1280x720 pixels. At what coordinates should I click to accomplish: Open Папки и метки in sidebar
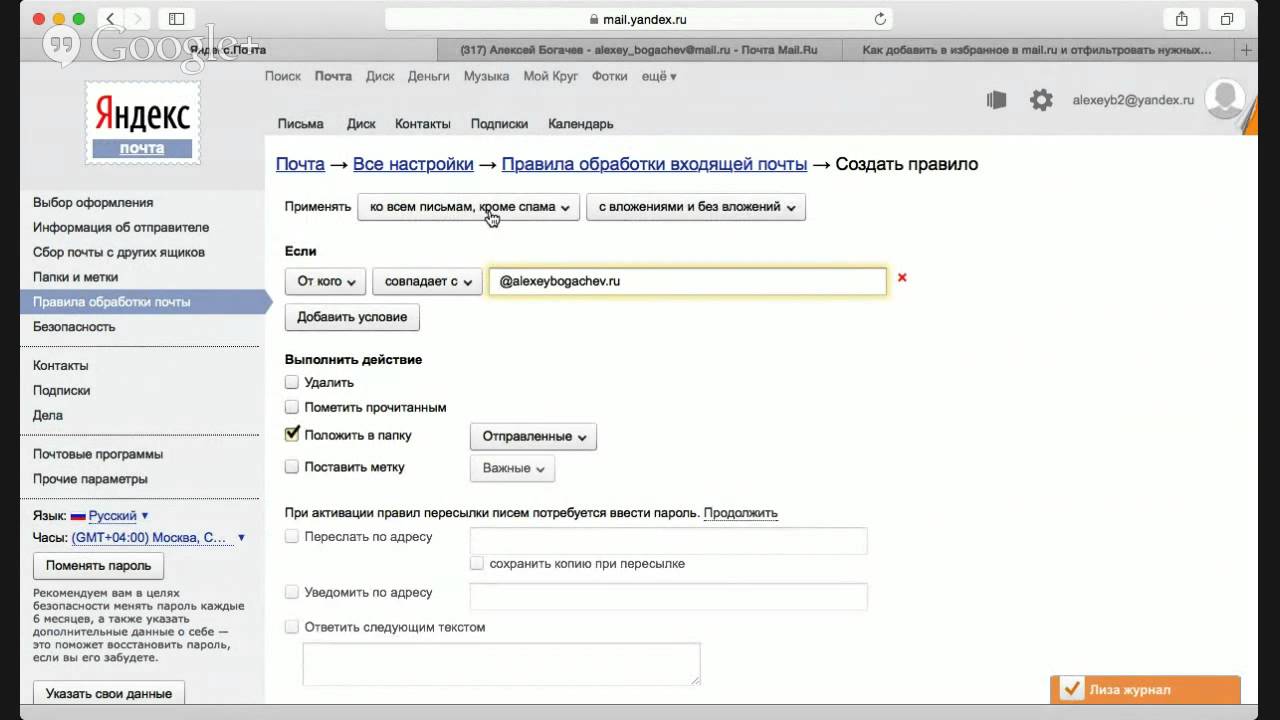(x=75, y=277)
